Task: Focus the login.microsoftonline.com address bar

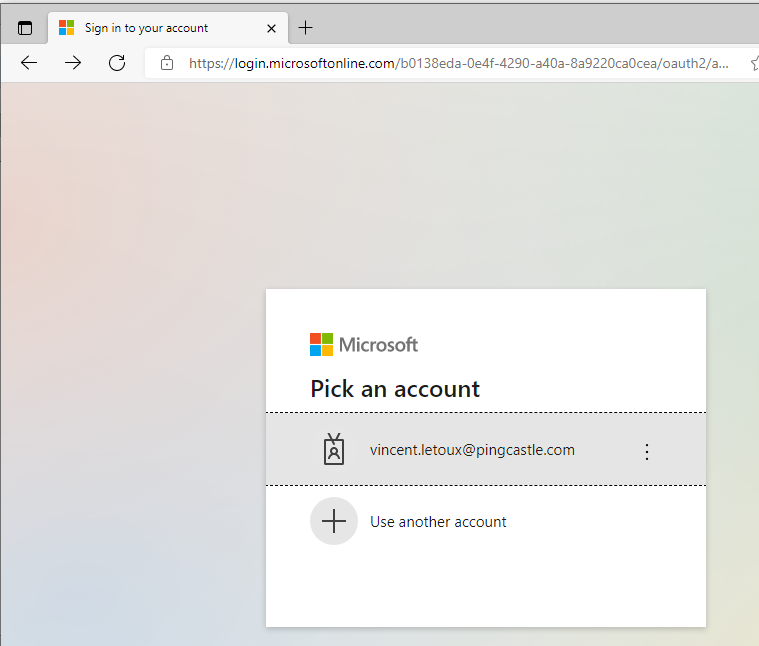Action: click(458, 63)
